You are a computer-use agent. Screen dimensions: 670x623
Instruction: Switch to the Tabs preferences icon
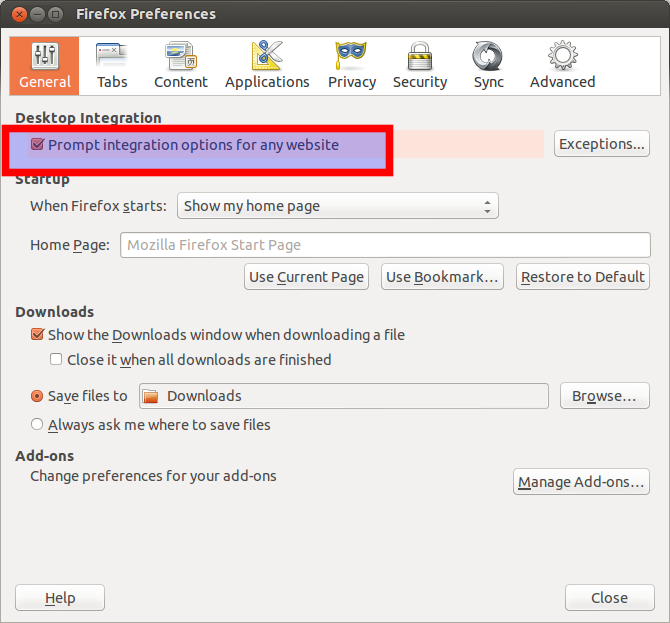coord(112,57)
